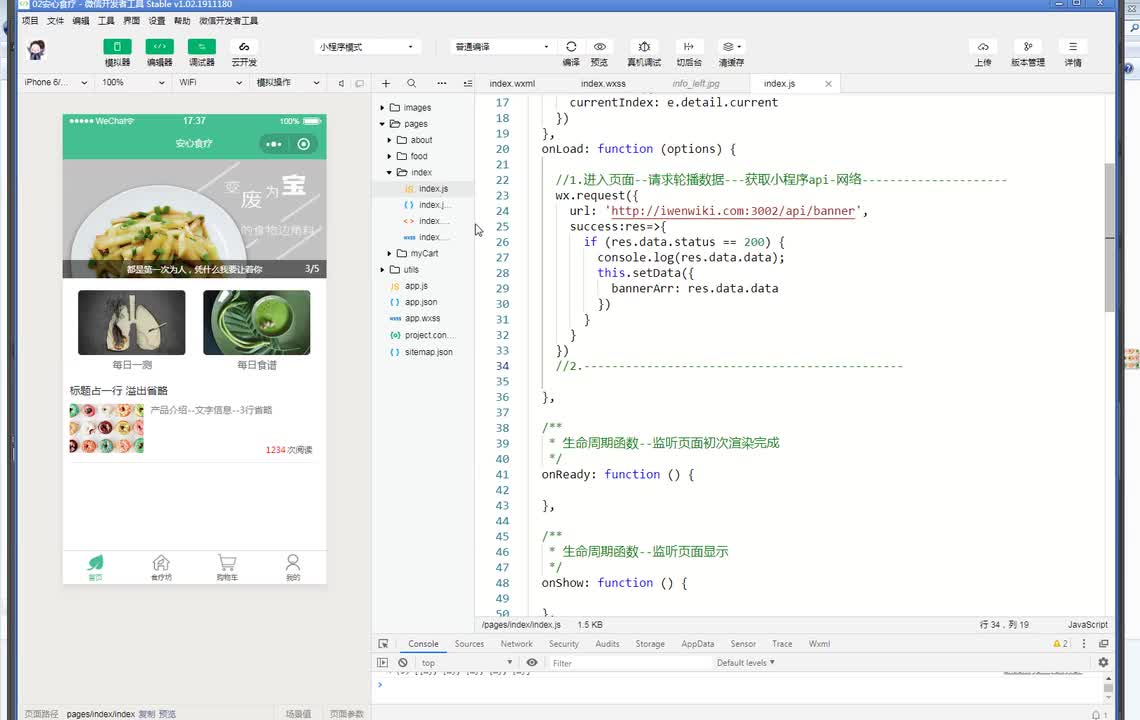Viewport: 1140px width, 720px height.
Task: Click the code editor vertical scrollbar
Action: click(1109, 240)
